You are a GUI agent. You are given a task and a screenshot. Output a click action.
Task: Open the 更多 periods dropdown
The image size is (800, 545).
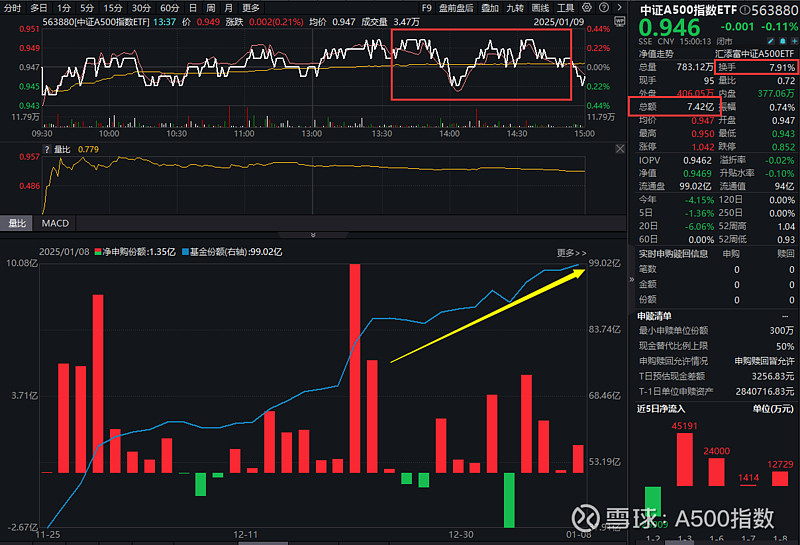click(x=251, y=8)
